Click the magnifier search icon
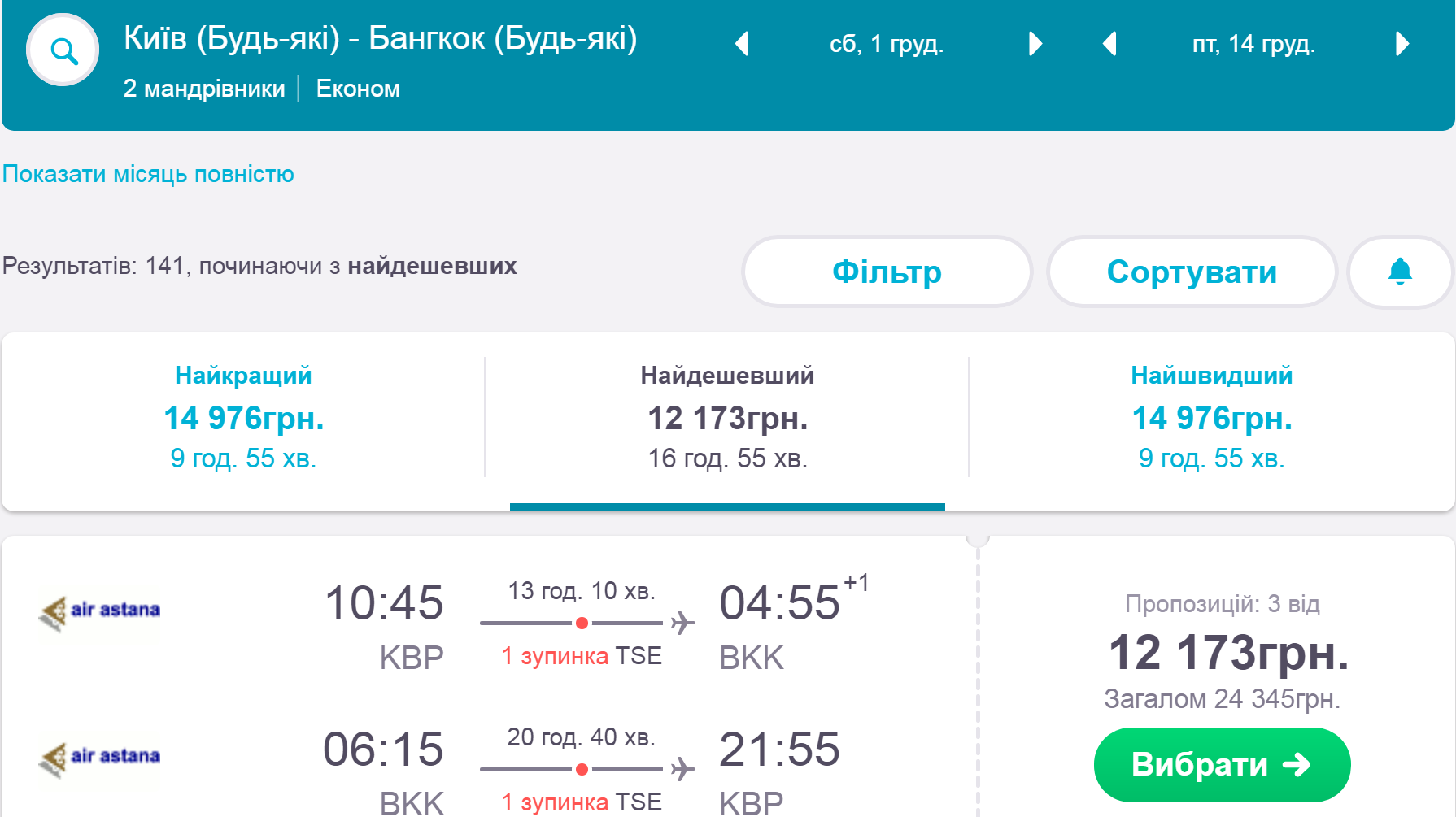The height and width of the screenshot is (817, 1456). point(63,50)
